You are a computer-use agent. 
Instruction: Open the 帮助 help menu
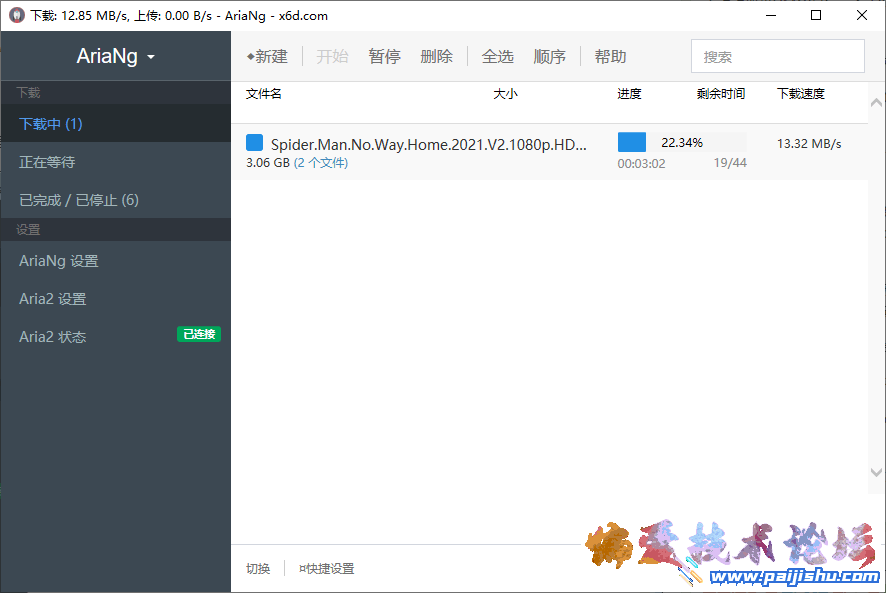610,57
